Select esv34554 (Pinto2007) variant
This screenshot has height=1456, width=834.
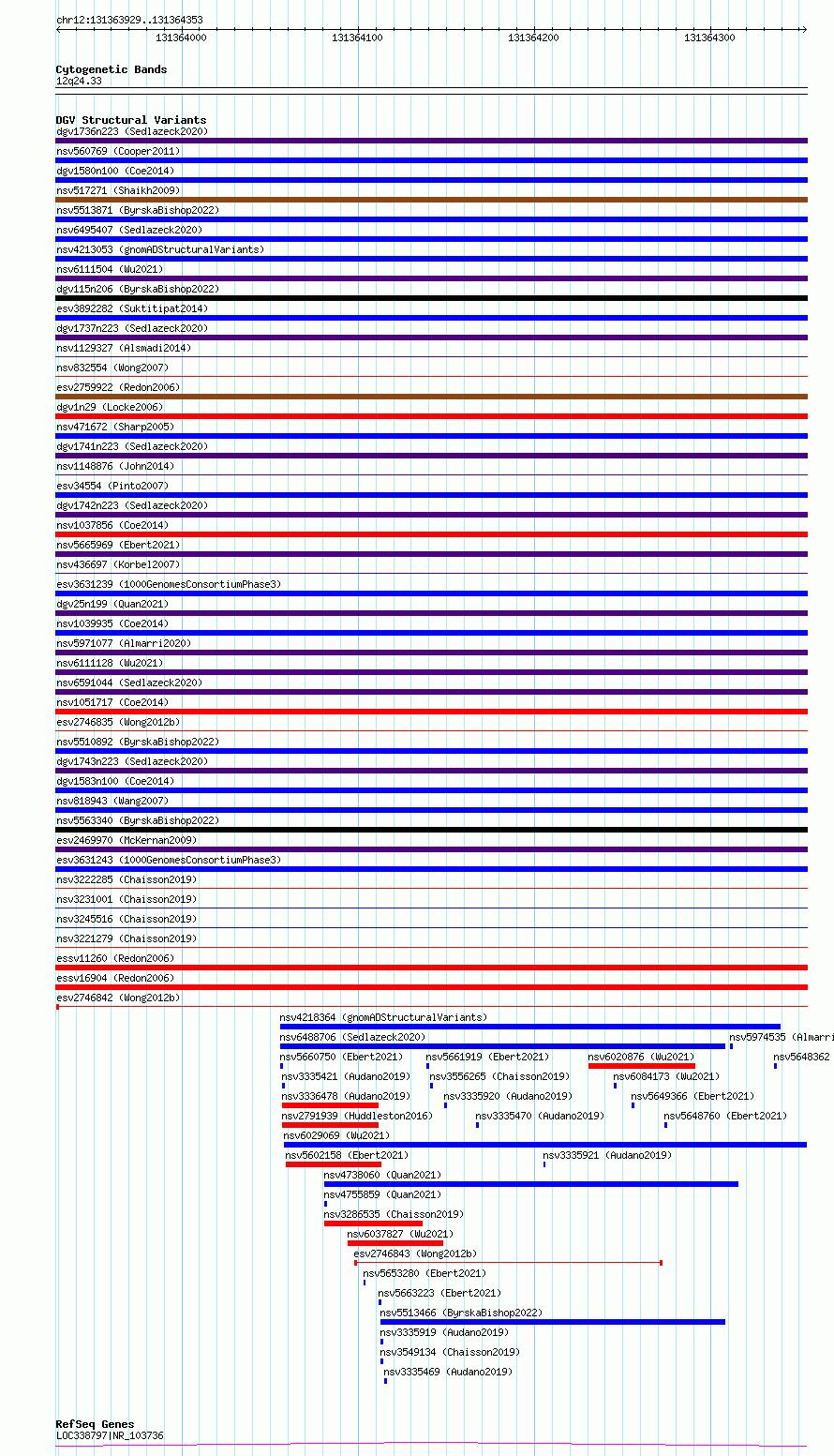(112, 486)
